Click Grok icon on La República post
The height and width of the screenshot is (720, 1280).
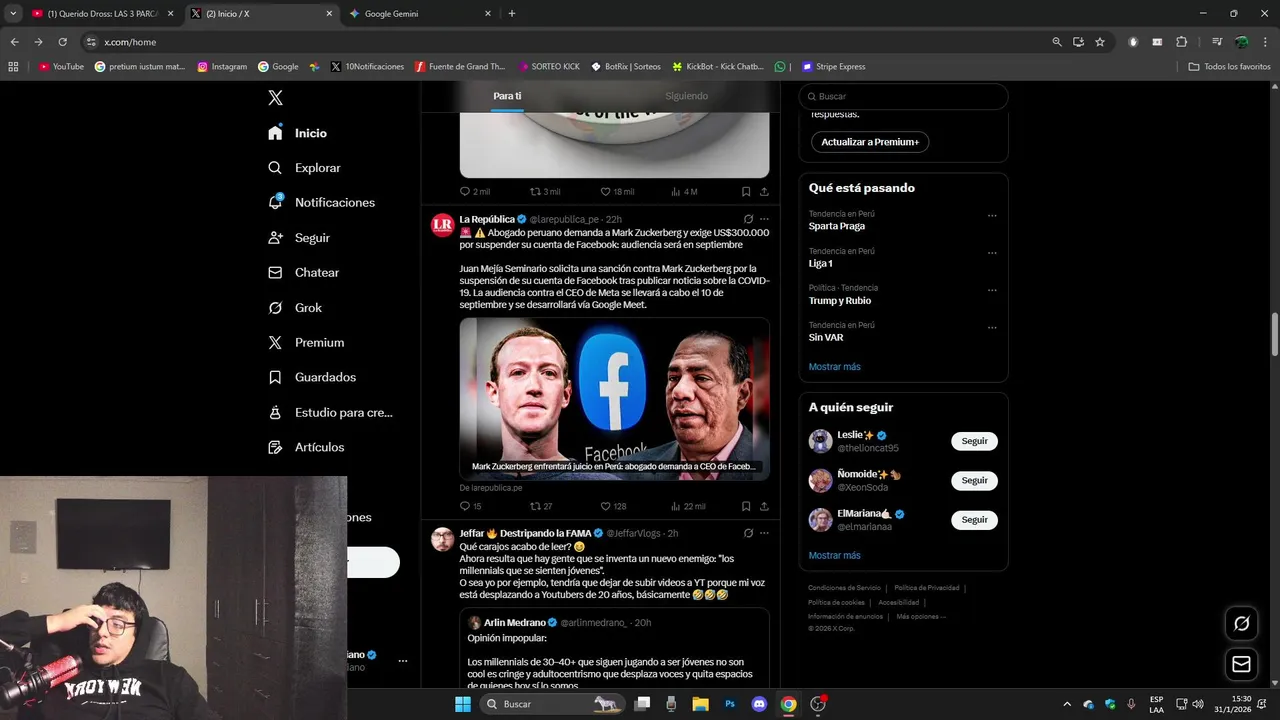[748, 219]
